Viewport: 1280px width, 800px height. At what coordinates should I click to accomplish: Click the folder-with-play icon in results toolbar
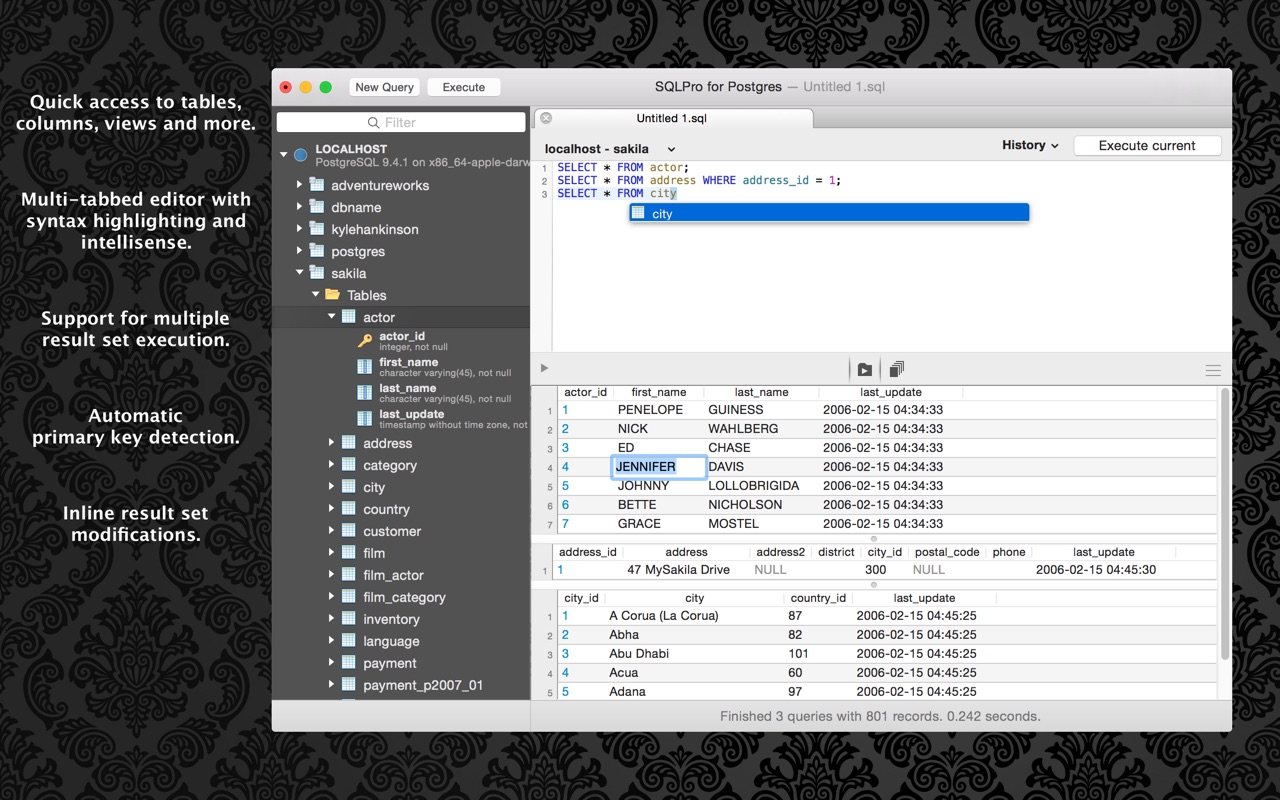coord(865,369)
